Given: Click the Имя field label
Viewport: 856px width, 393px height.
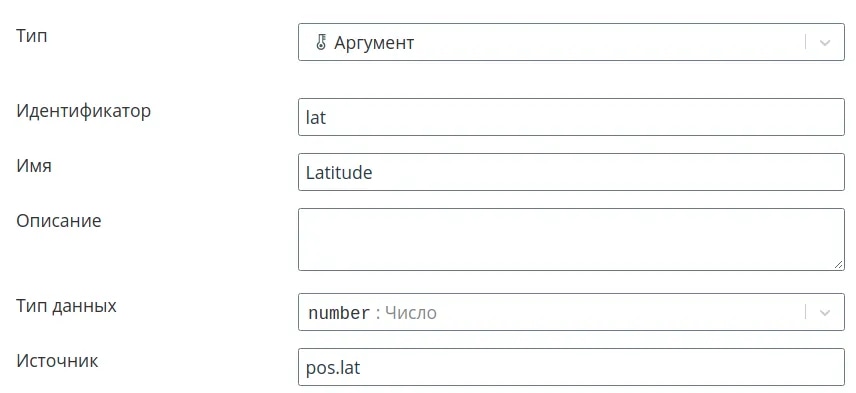Looking at the screenshot, I should point(34,165).
